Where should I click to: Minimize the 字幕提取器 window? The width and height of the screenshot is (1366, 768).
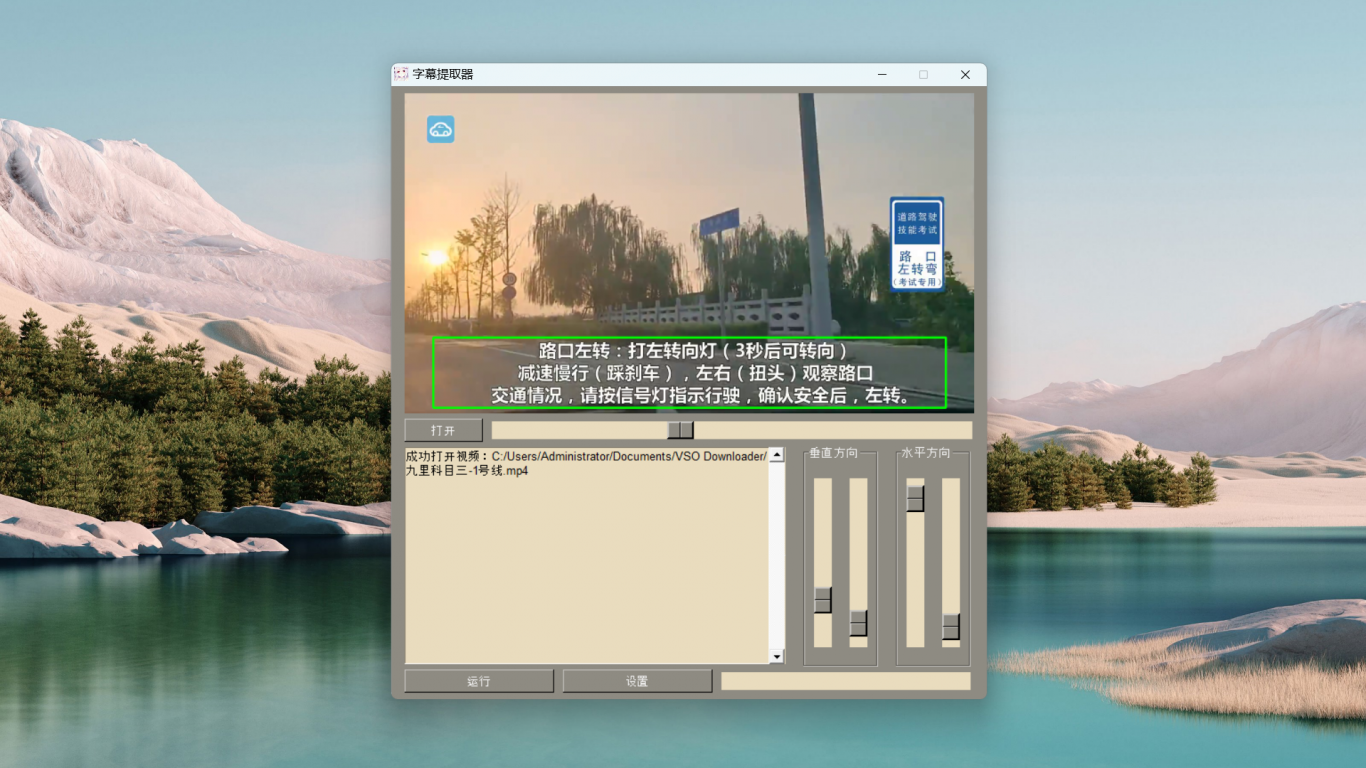click(x=882, y=75)
